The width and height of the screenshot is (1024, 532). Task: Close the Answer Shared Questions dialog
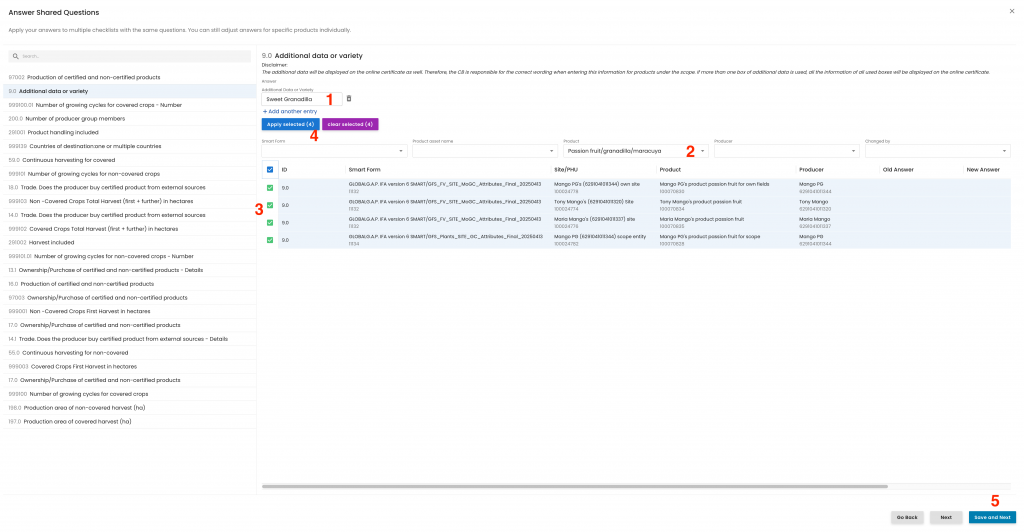click(1013, 11)
